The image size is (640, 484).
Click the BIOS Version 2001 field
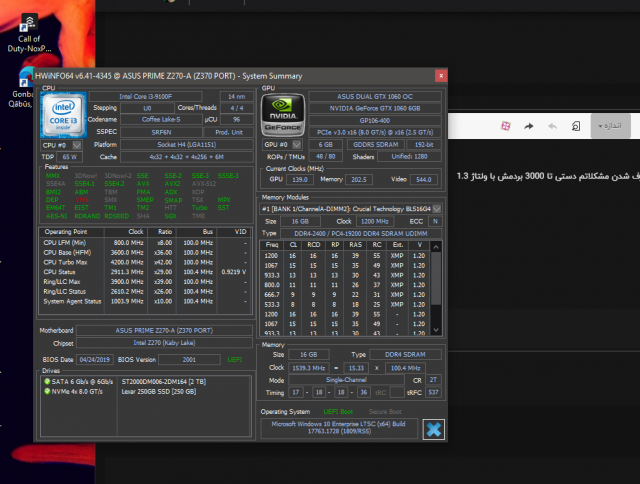click(x=189, y=360)
